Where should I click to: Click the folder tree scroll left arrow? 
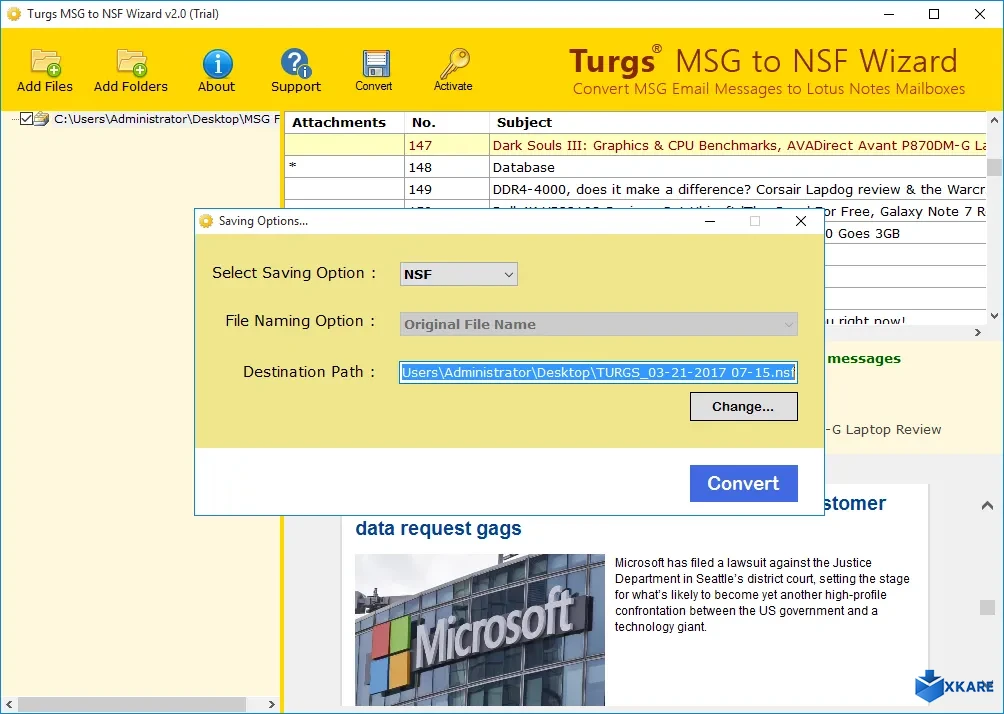click(9, 704)
